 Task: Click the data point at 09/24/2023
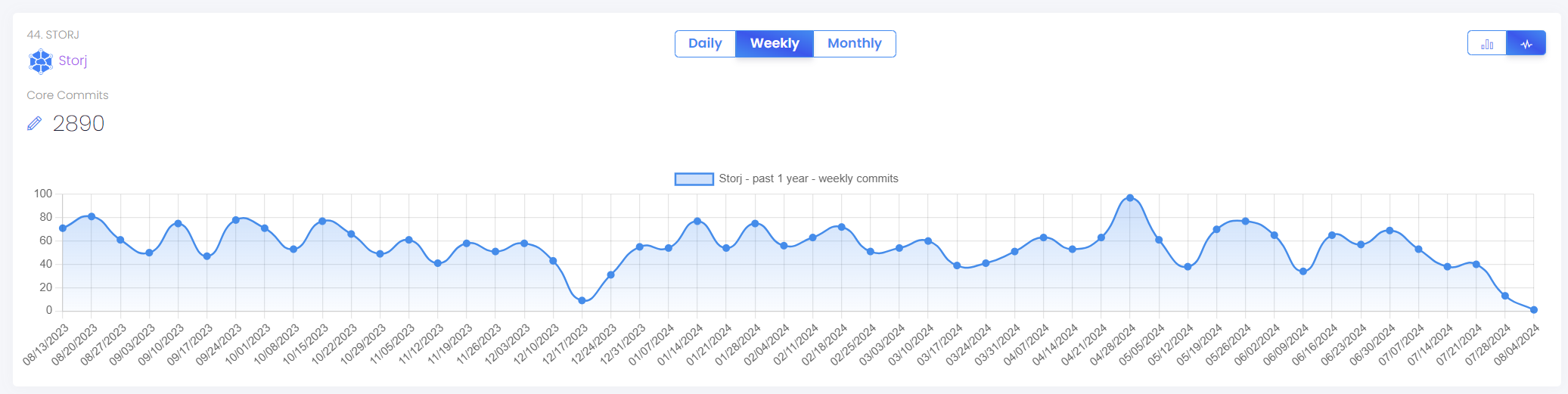(x=236, y=220)
